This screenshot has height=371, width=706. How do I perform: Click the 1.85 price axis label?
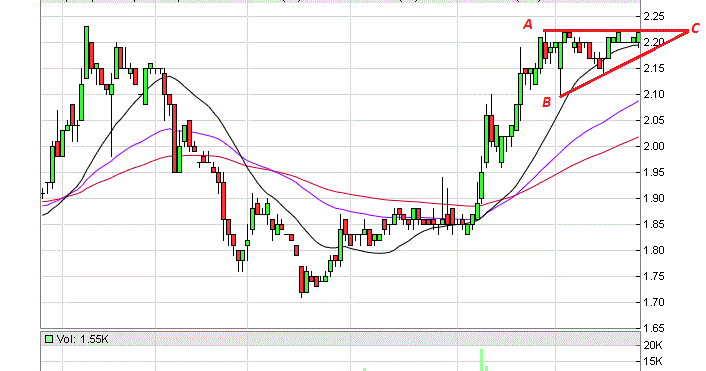pos(654,224)
